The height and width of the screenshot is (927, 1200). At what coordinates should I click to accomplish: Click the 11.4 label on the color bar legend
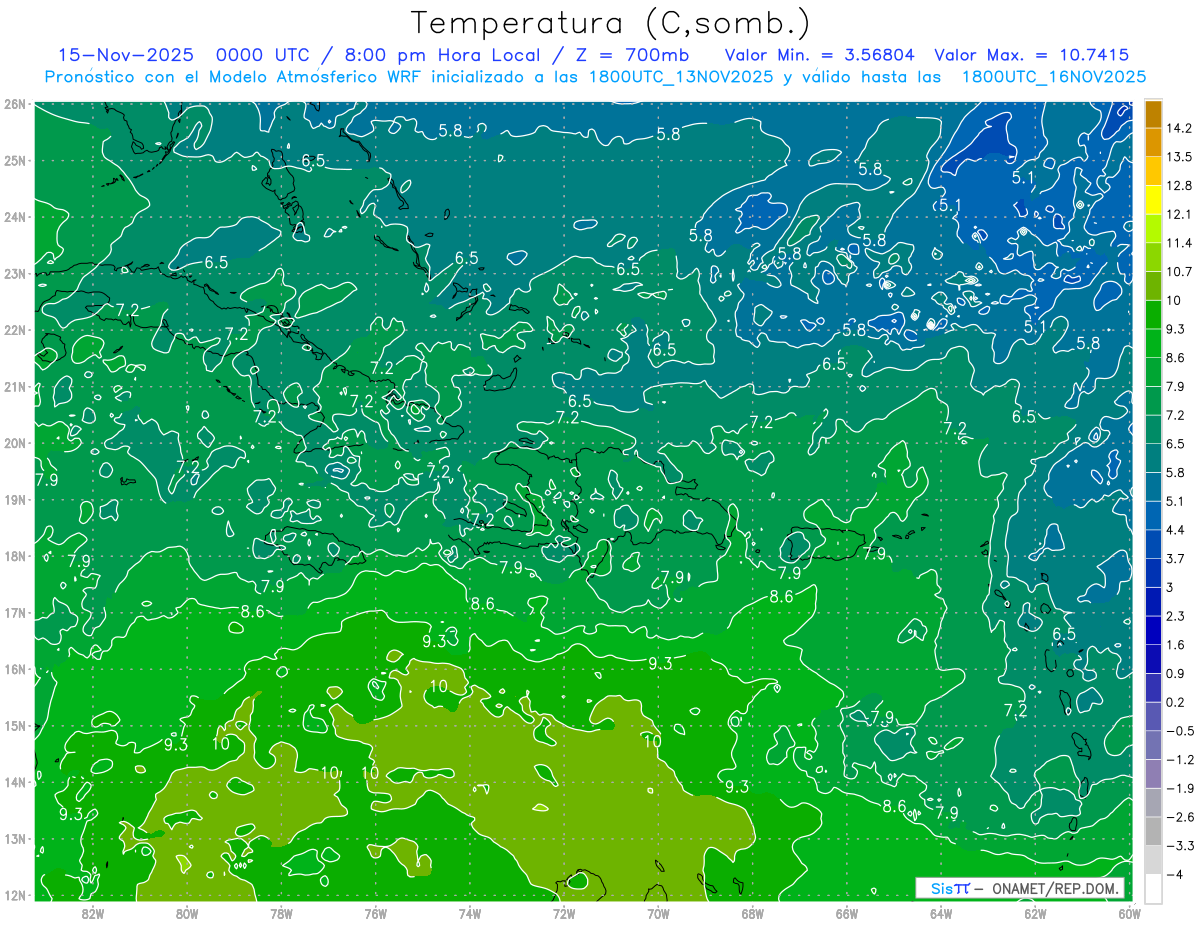(x=1179, y=243)
